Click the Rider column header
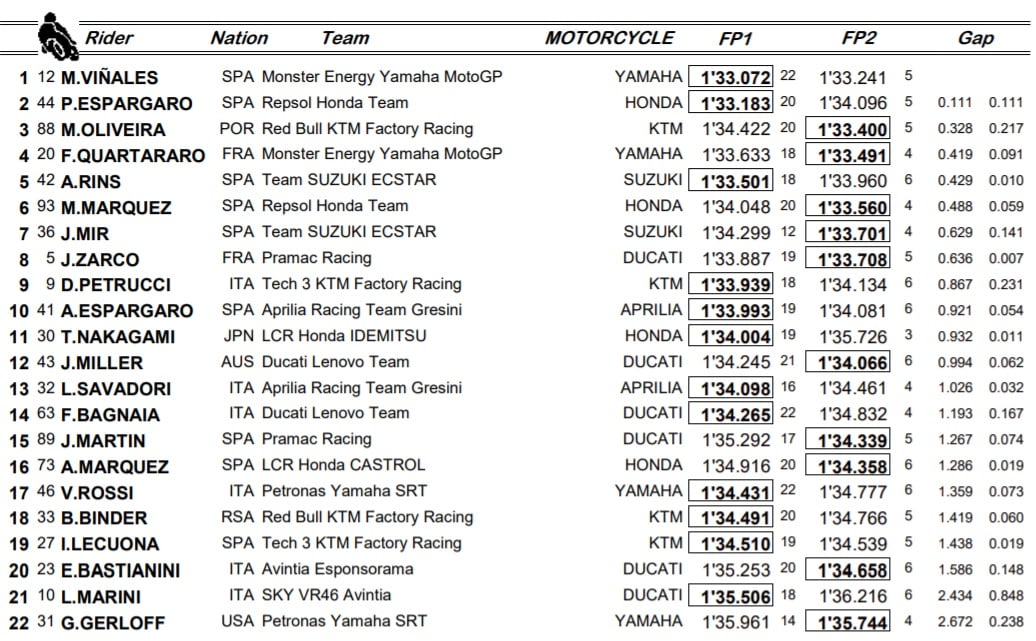The height and width of the screenshot is (641, 1036). [109, 39]
